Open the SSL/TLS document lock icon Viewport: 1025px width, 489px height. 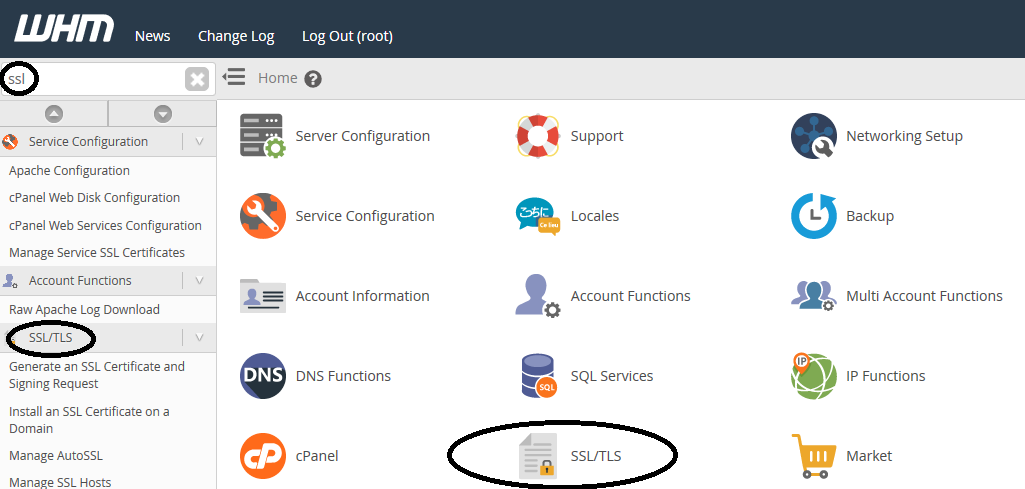(538, 456)
